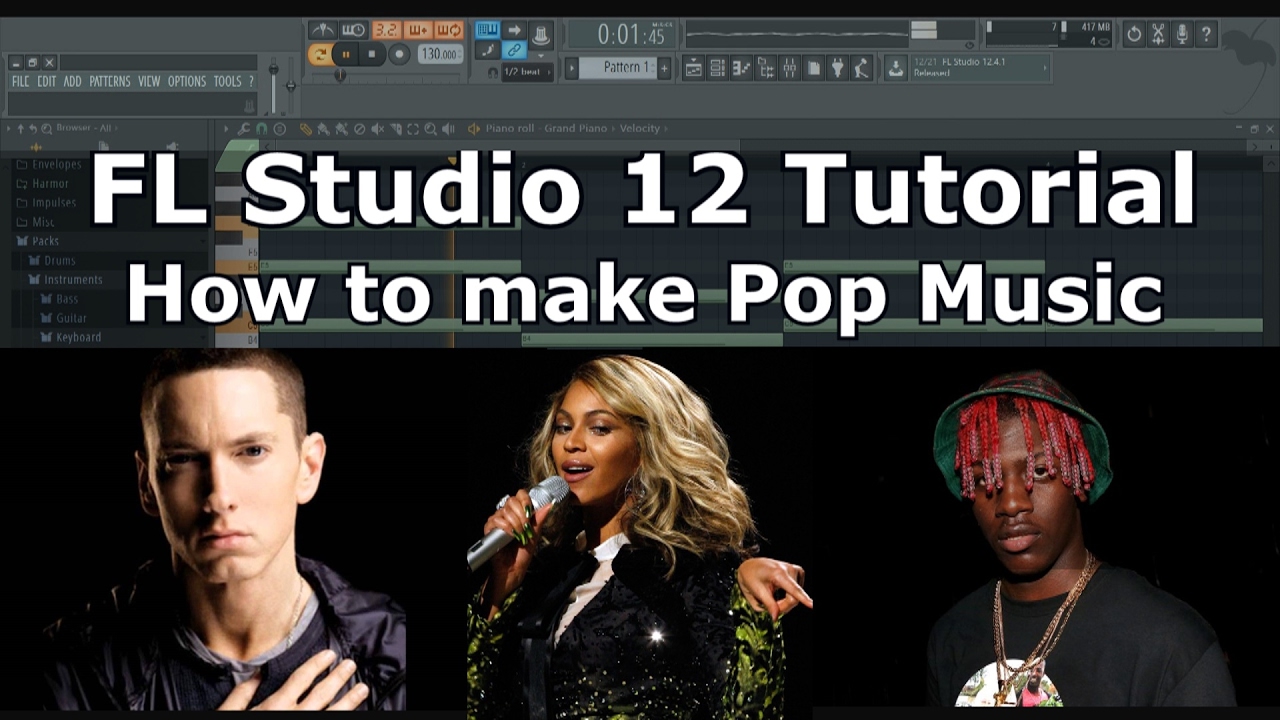The image size is (1280, 720).
Task: Click the help question mark icon
Action: pos(1206,34)
